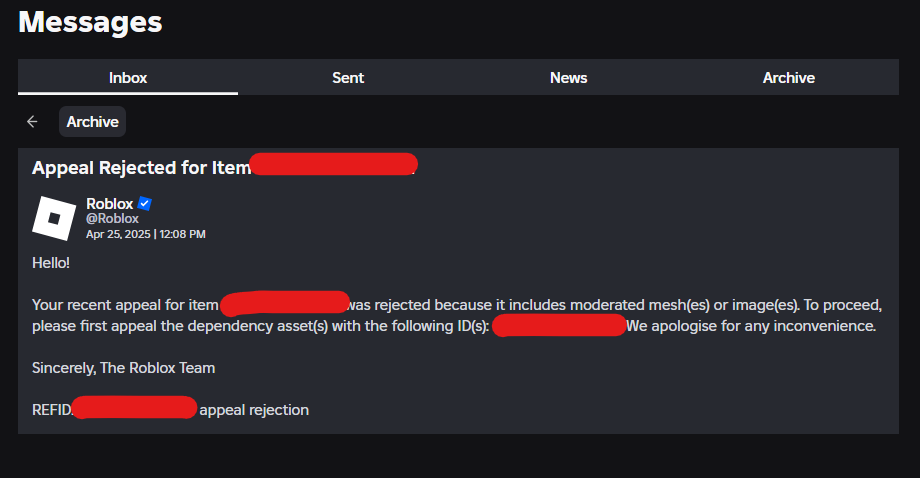Select the Archive tab
920x478 pixels.
pos(788,77)
